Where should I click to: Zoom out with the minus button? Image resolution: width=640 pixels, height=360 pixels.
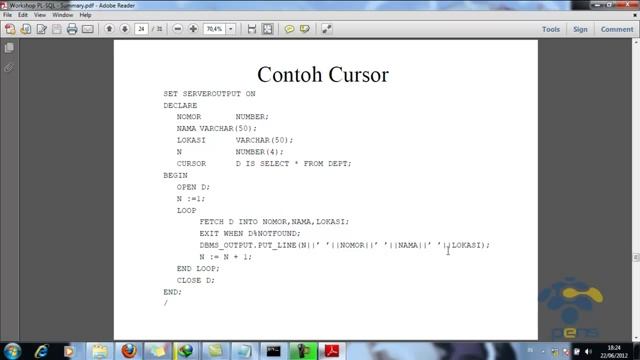[x=177, y=29]
